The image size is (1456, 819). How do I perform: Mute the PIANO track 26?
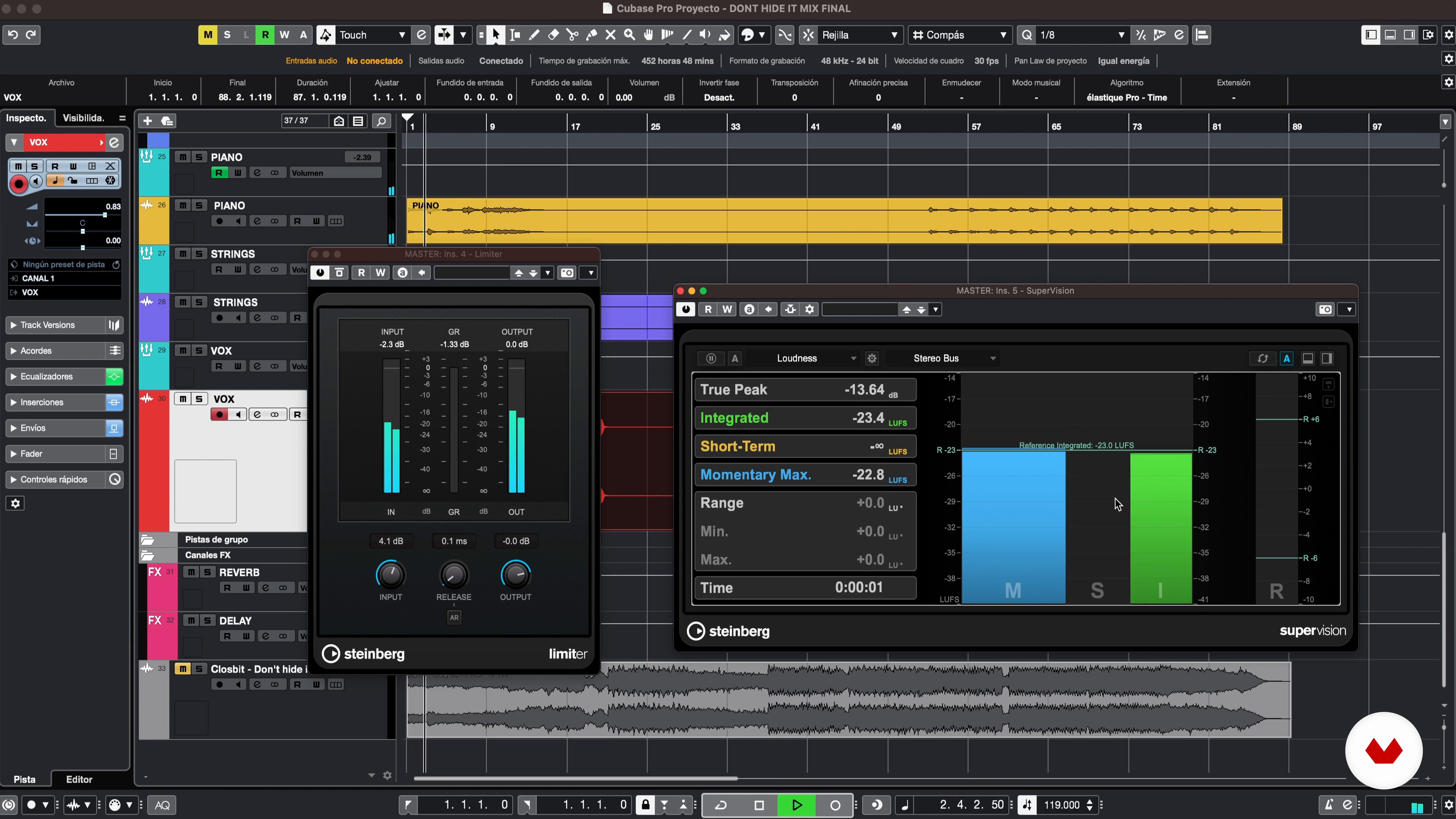182,206
